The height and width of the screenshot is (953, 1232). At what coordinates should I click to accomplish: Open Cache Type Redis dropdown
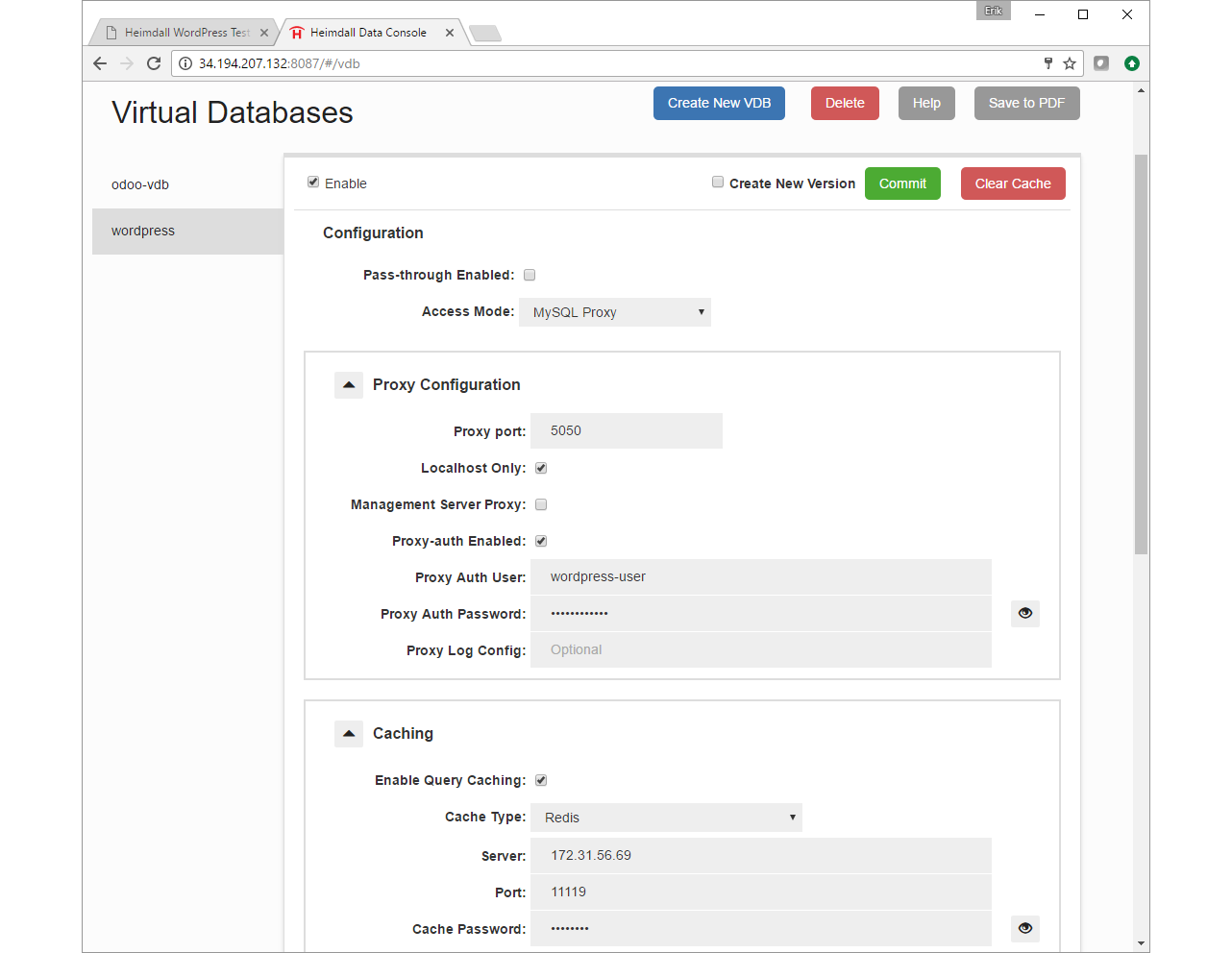pos(666,818)
